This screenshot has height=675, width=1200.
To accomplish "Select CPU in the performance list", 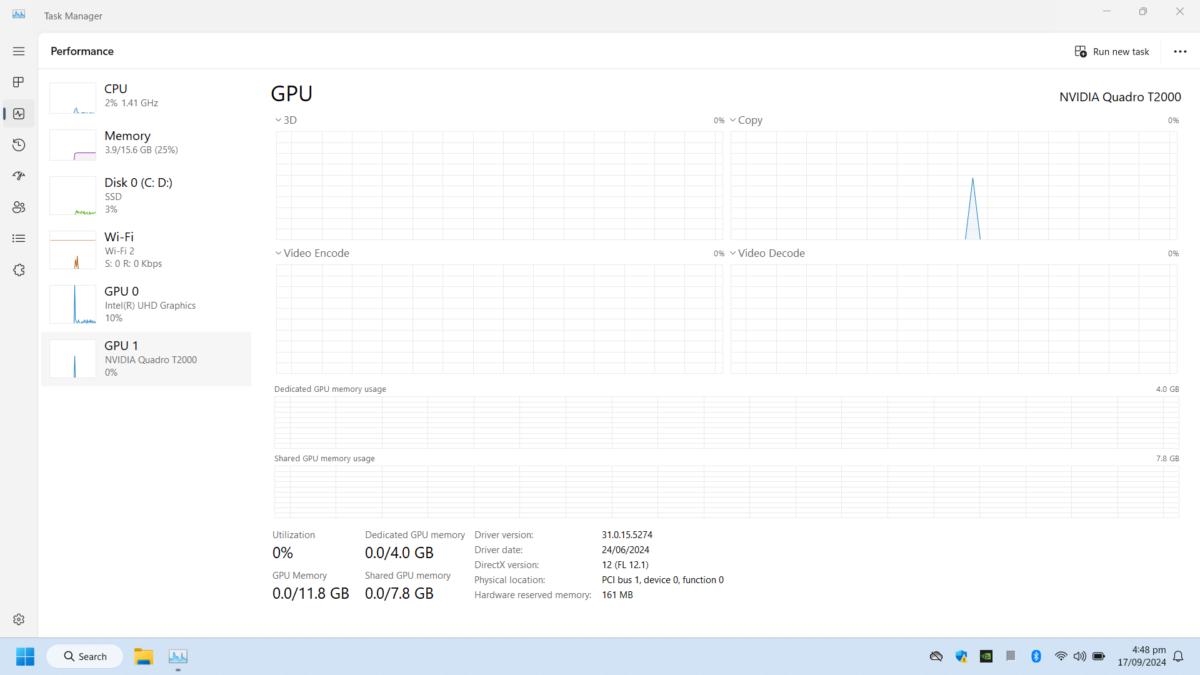I will pyautogui.click(x=146, y=97).
